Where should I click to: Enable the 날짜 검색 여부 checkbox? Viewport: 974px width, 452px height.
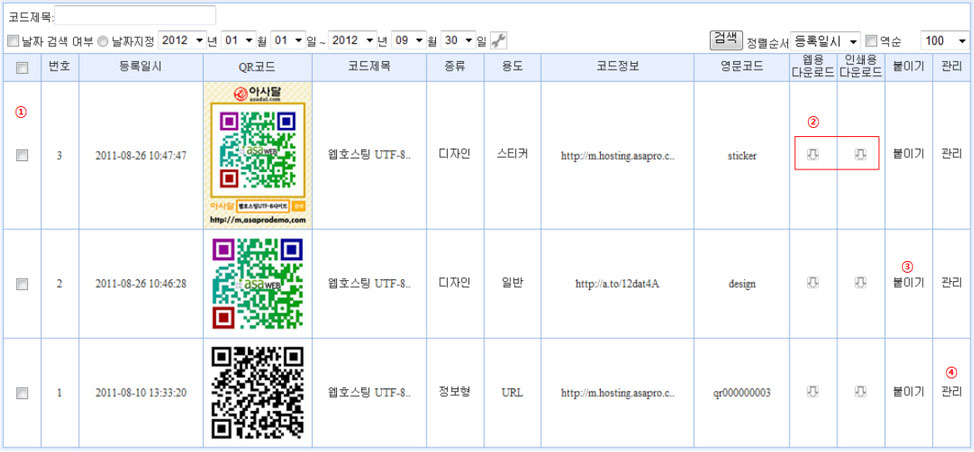click(x=13, y=41)
